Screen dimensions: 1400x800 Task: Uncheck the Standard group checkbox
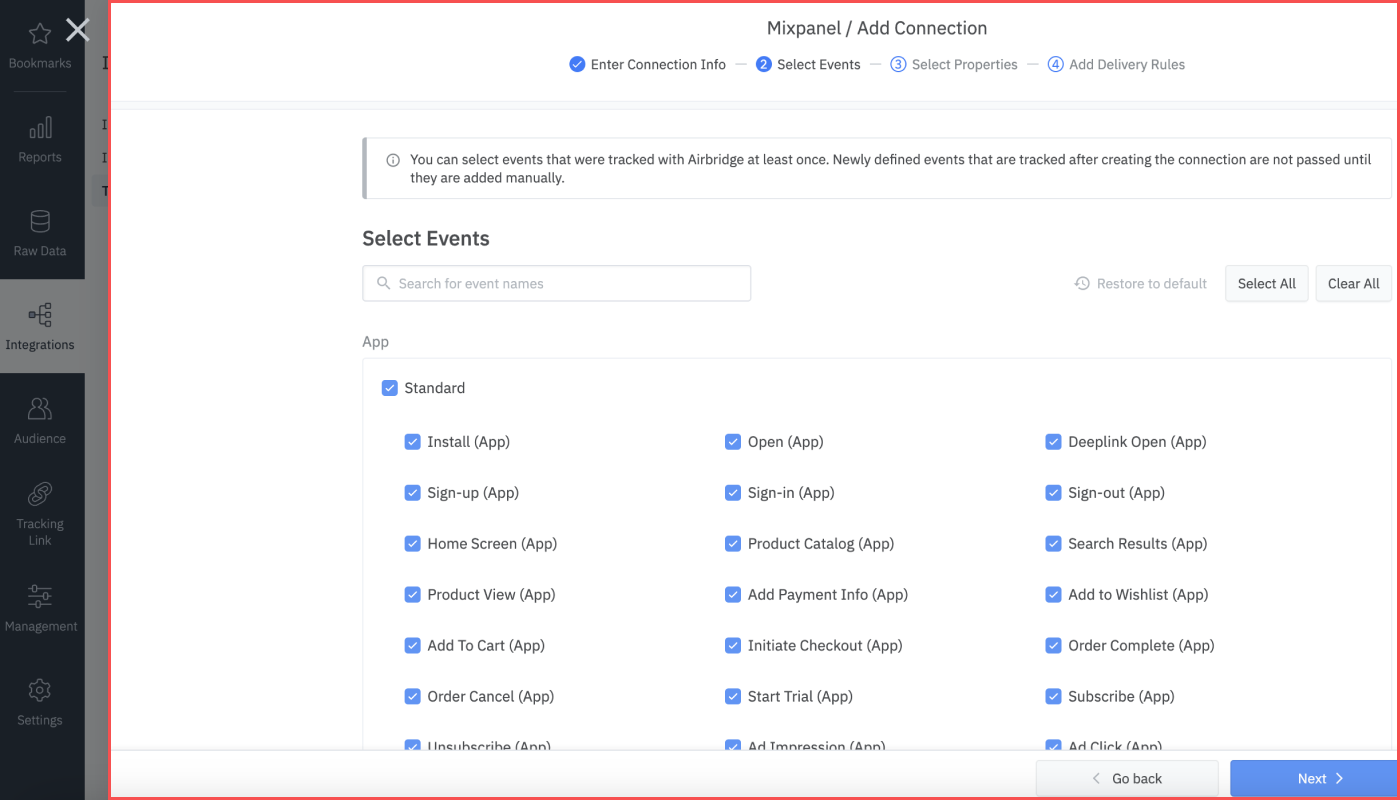[x=390, y=388]
